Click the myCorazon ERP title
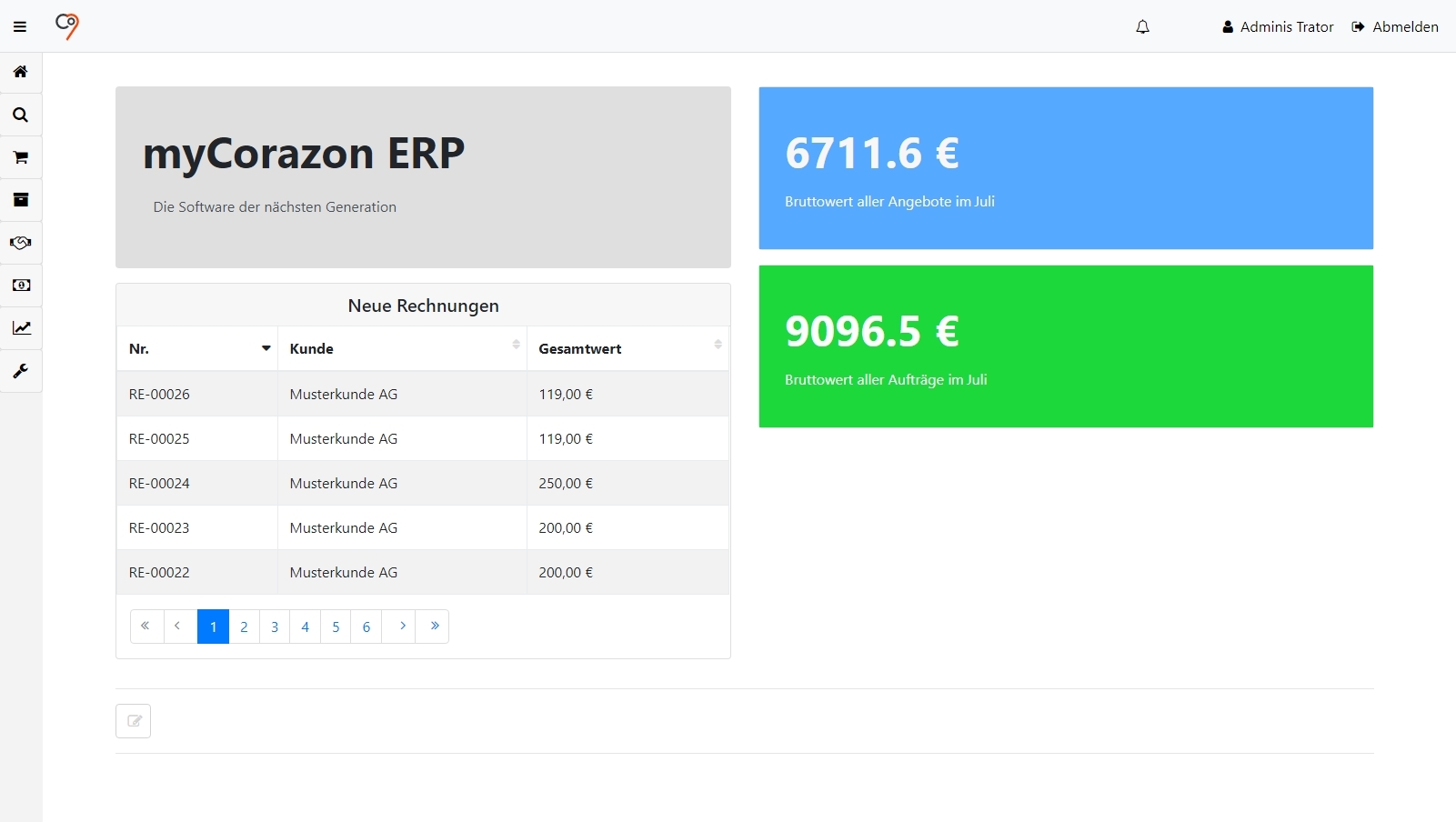 pyautogui.click(x=304, y=154)
